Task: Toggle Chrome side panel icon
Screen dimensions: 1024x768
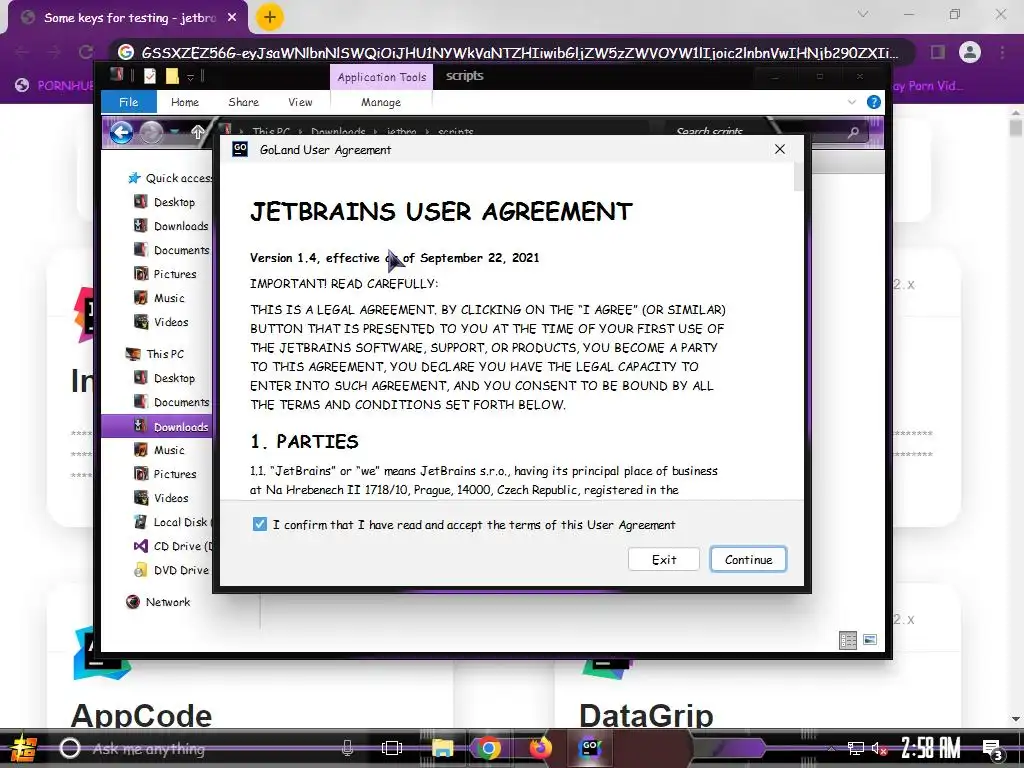Action: (x=938, y=52)
